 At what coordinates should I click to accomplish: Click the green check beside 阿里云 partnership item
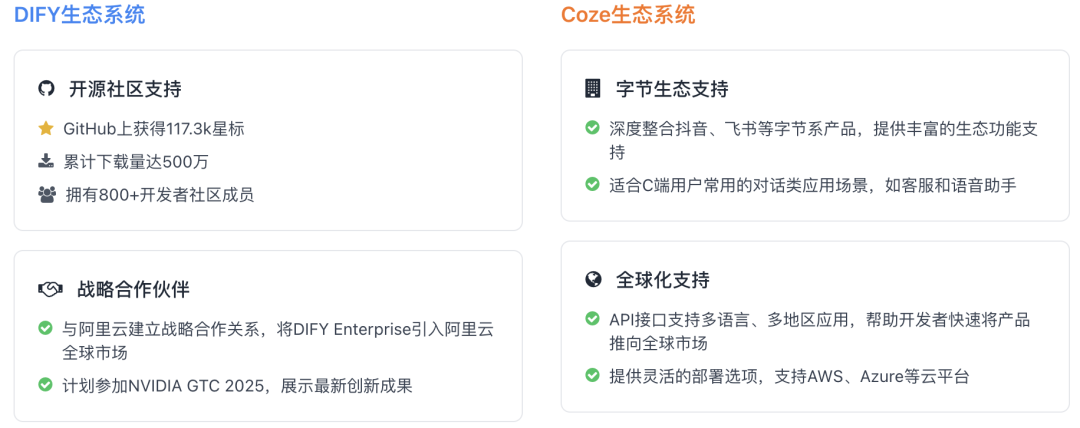[x=46, y=328]
